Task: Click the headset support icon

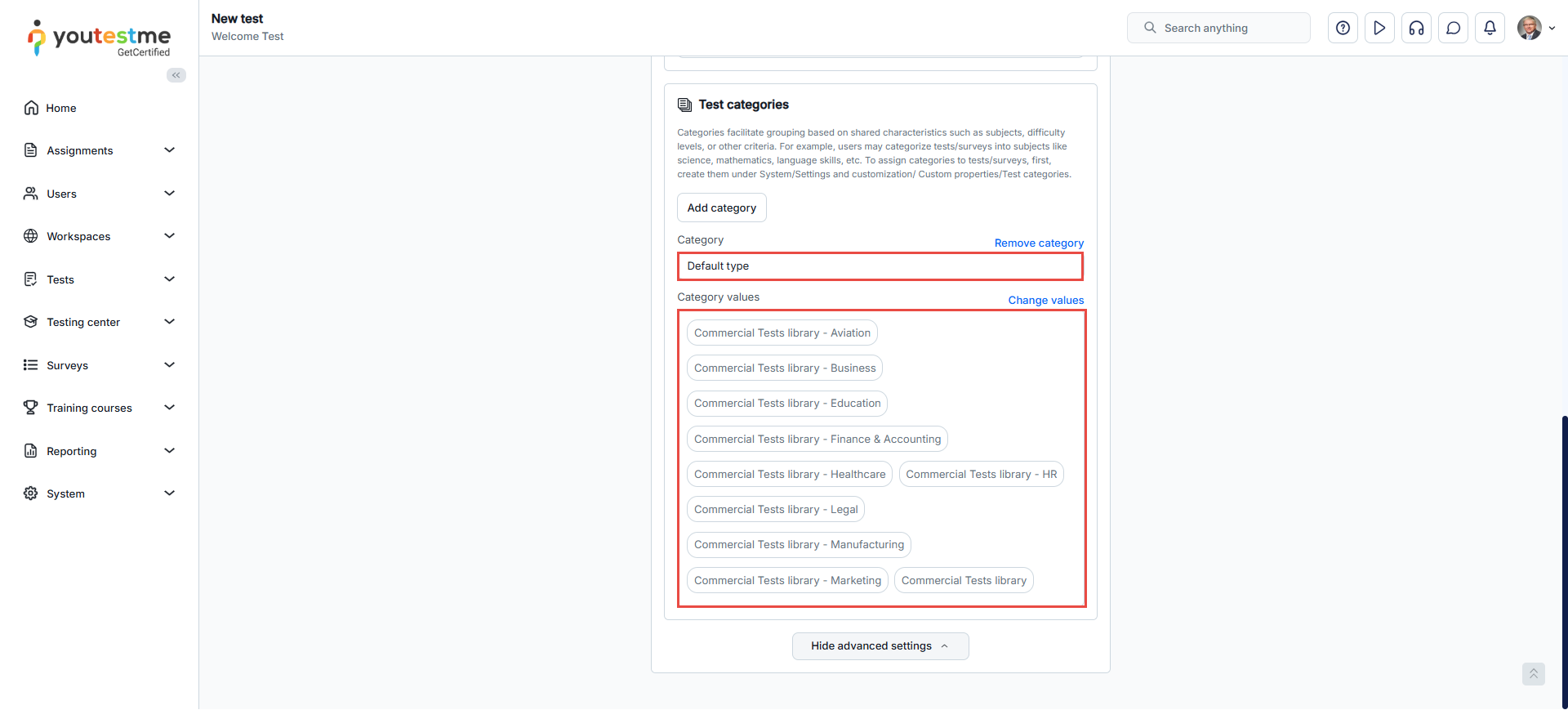Action: [1416, 28]
